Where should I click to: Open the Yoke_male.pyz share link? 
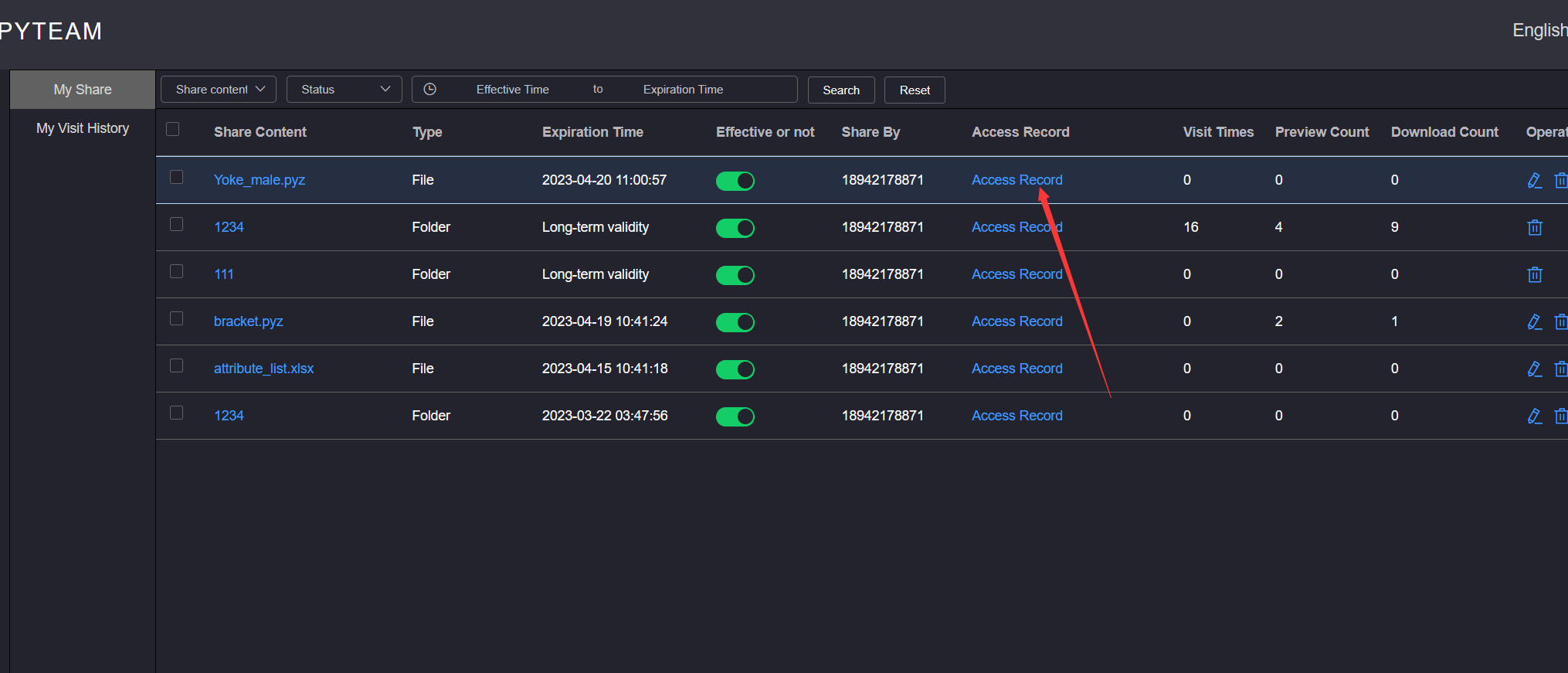pos(260,180)
